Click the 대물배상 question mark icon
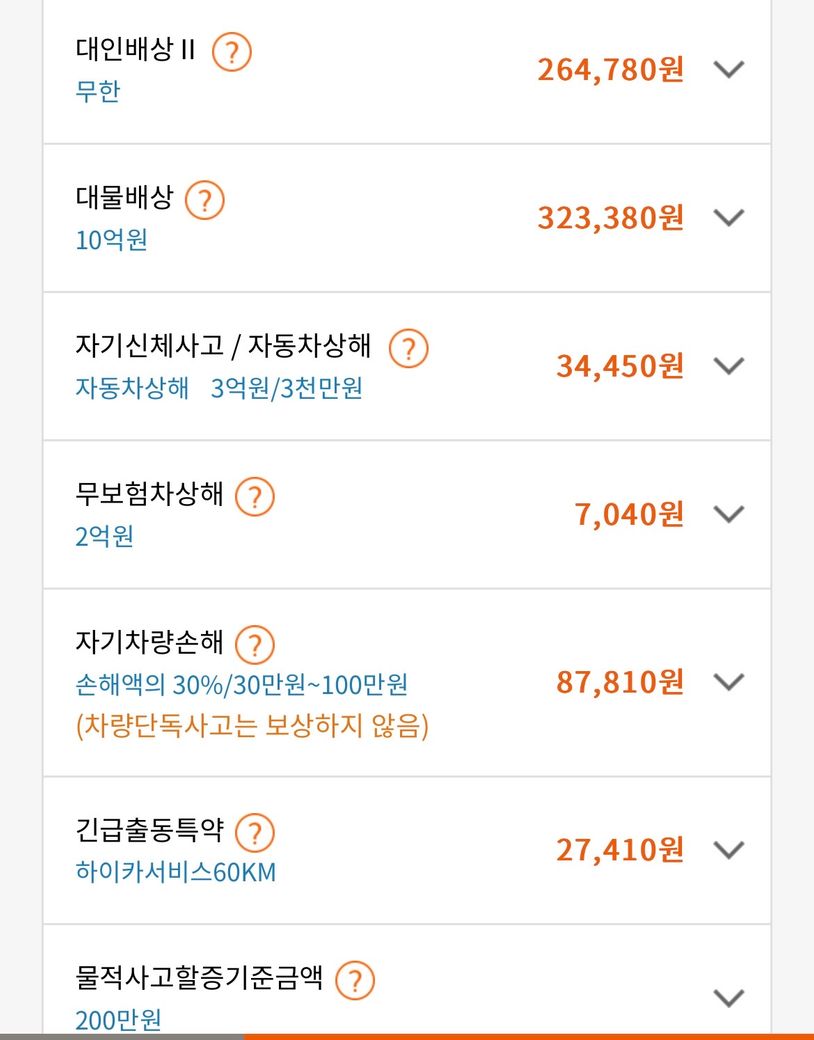The height and width of the screenshot is (1040, 814). coord(205,200)
